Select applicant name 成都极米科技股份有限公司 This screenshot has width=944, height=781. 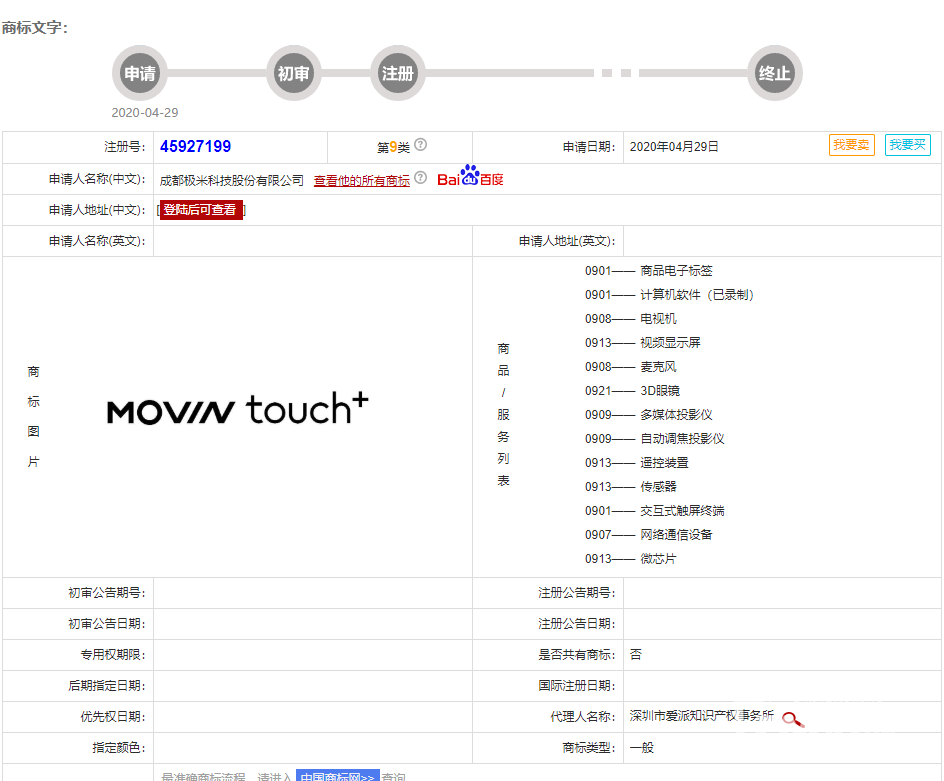(x=232, y=180)
